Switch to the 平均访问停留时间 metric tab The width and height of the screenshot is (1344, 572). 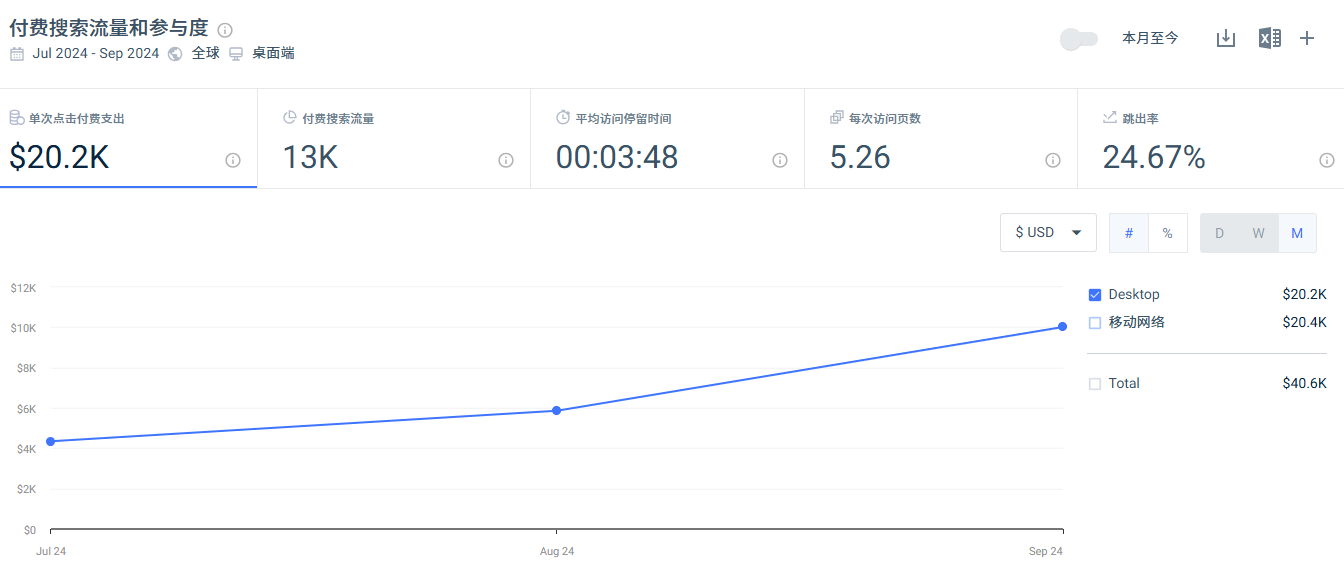667,138
